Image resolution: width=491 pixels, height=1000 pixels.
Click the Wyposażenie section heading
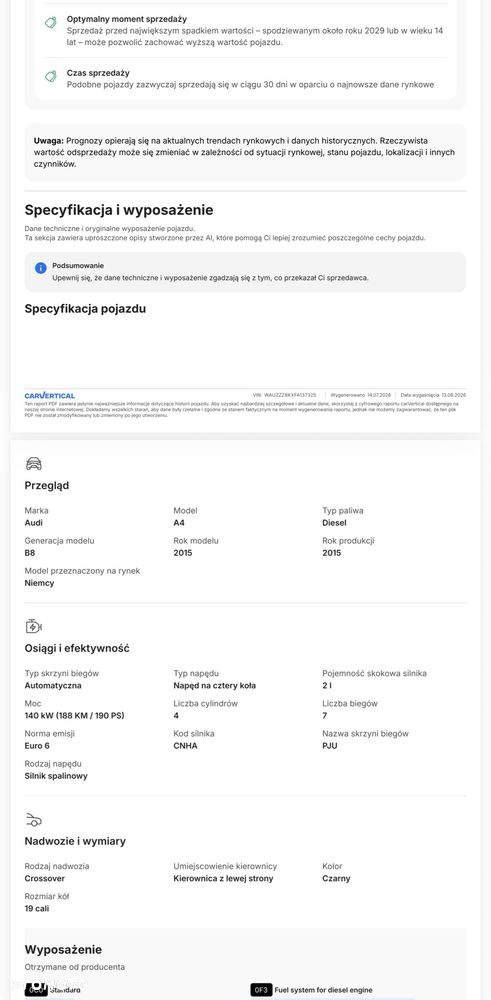[x=63, y=950]
